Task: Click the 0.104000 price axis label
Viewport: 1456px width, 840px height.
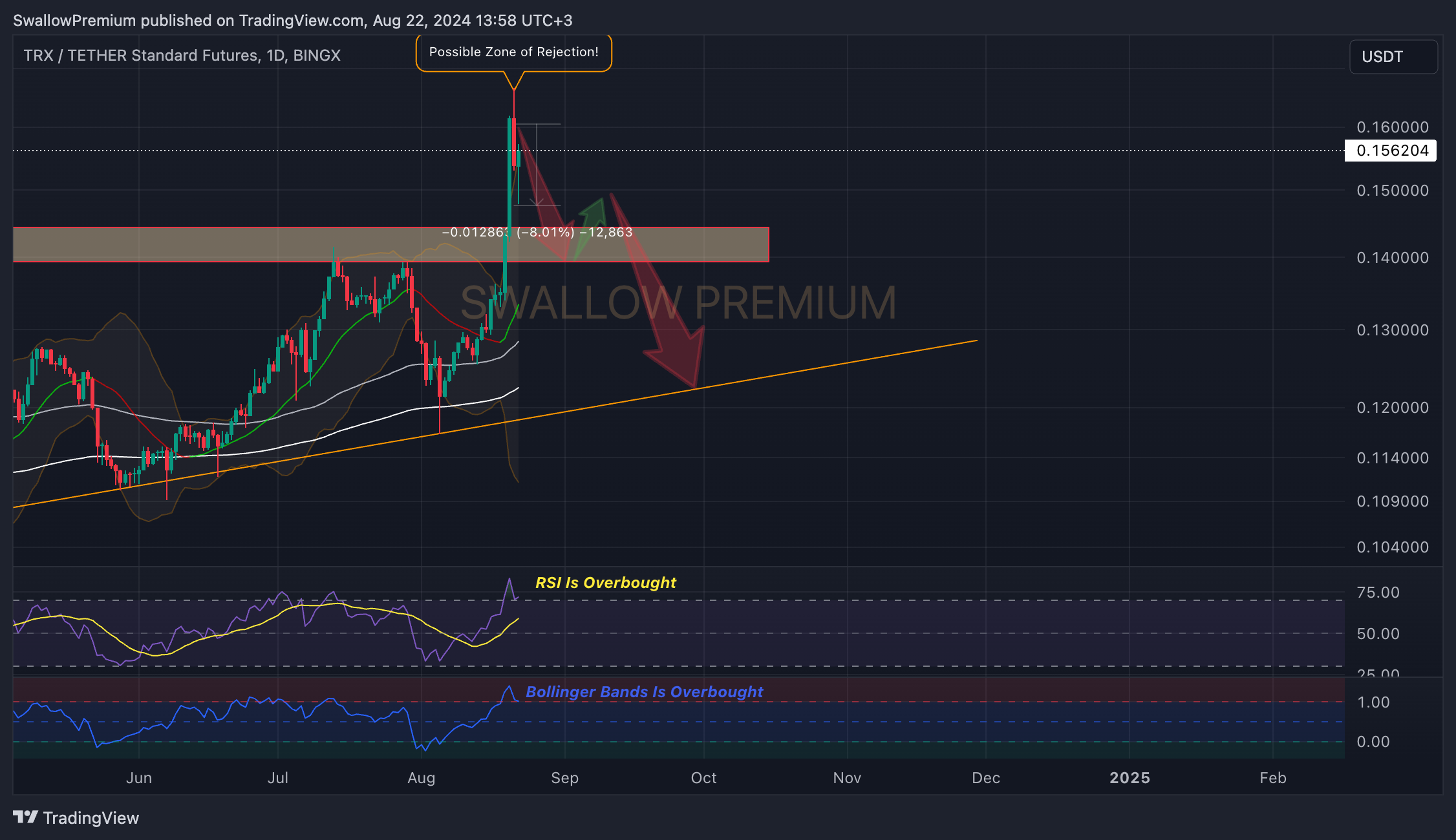Action: coord(1392,547)
